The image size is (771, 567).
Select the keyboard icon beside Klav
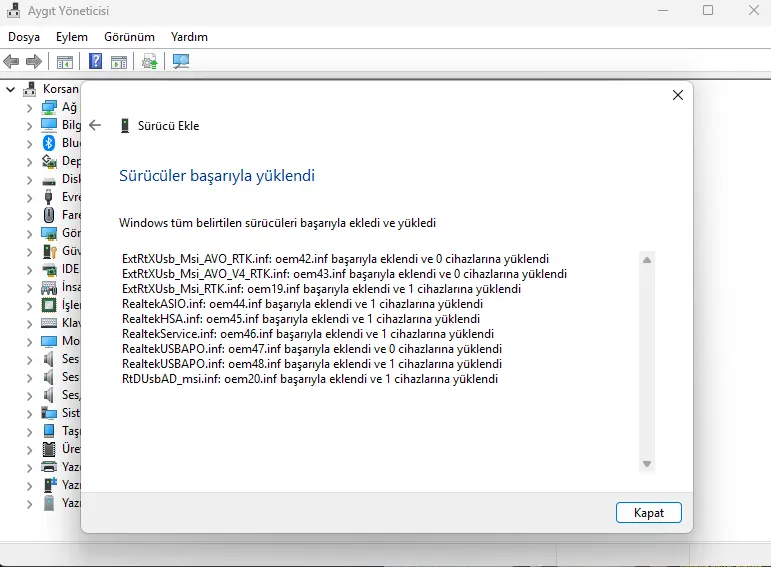(x=49, y=323)
